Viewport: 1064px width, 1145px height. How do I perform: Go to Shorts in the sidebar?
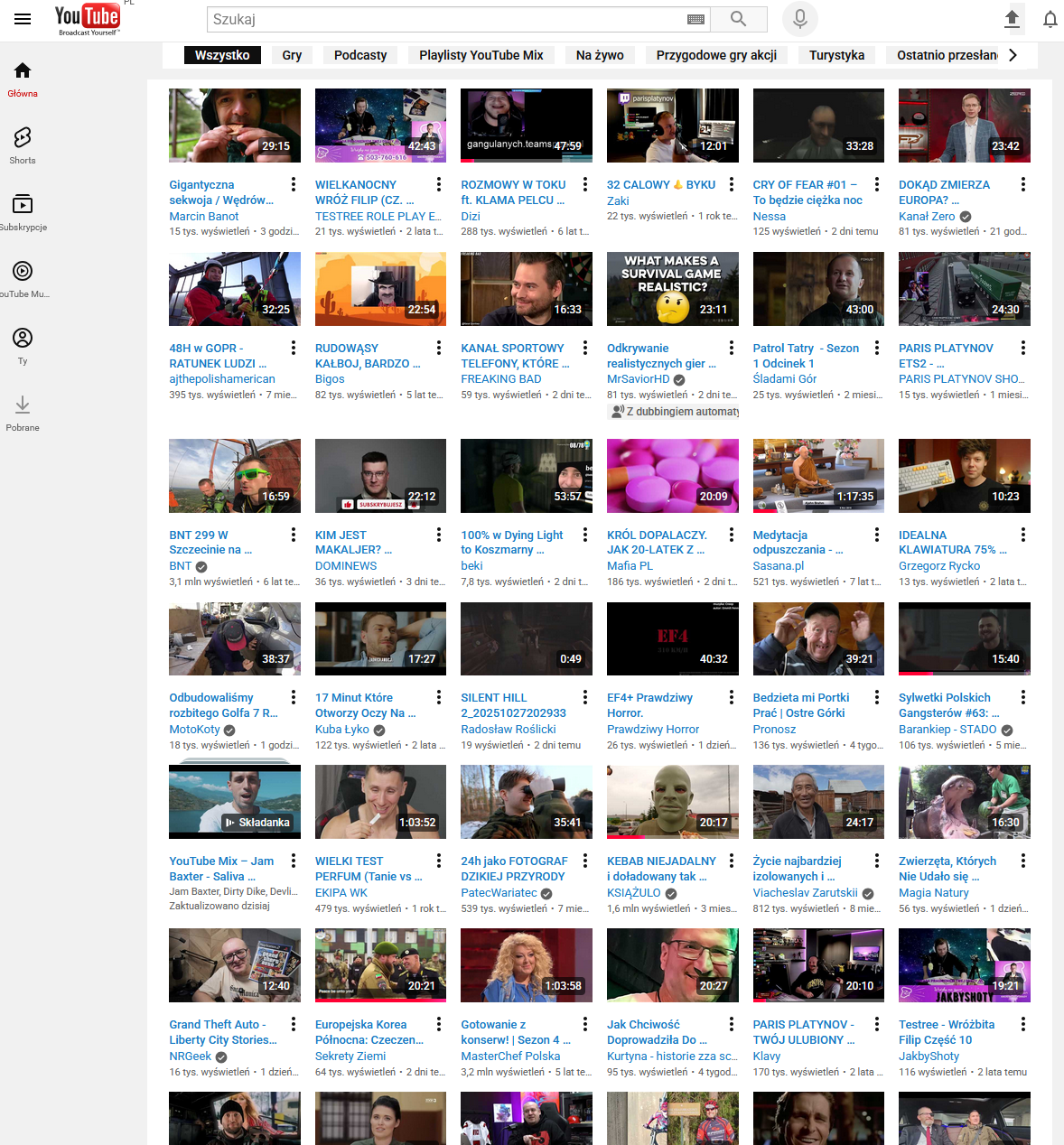point(23,144)
